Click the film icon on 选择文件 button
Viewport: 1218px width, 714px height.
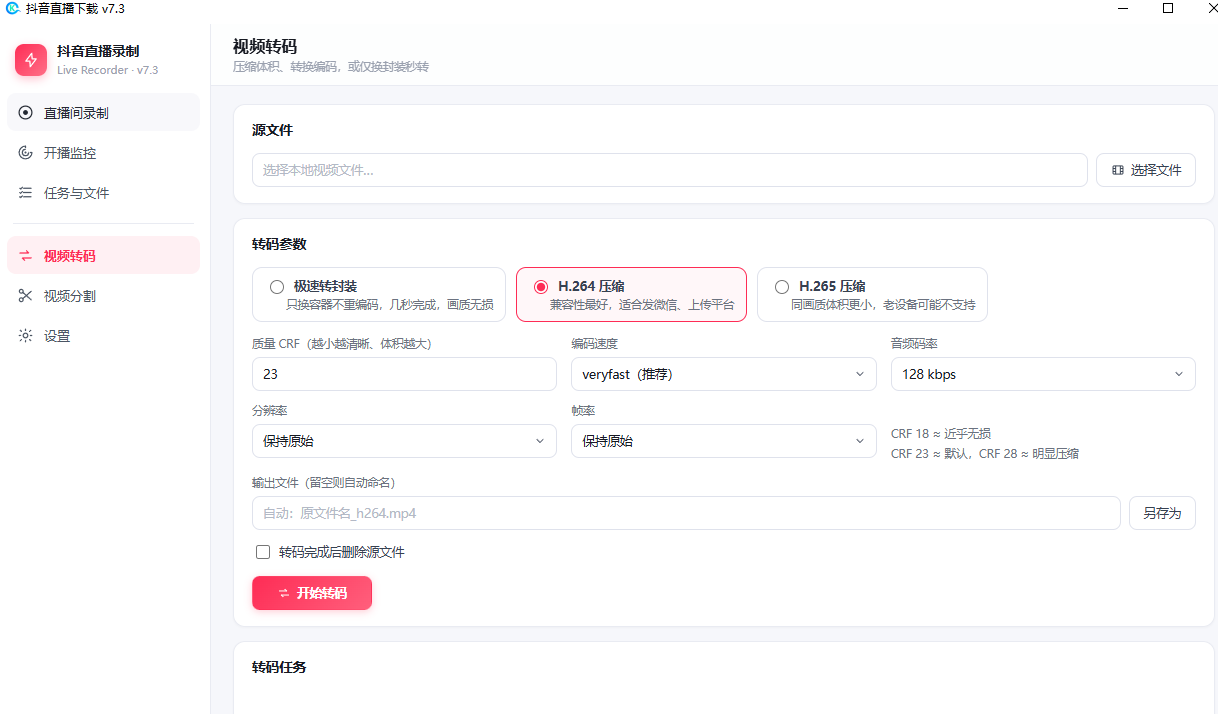click(1118, 170)
